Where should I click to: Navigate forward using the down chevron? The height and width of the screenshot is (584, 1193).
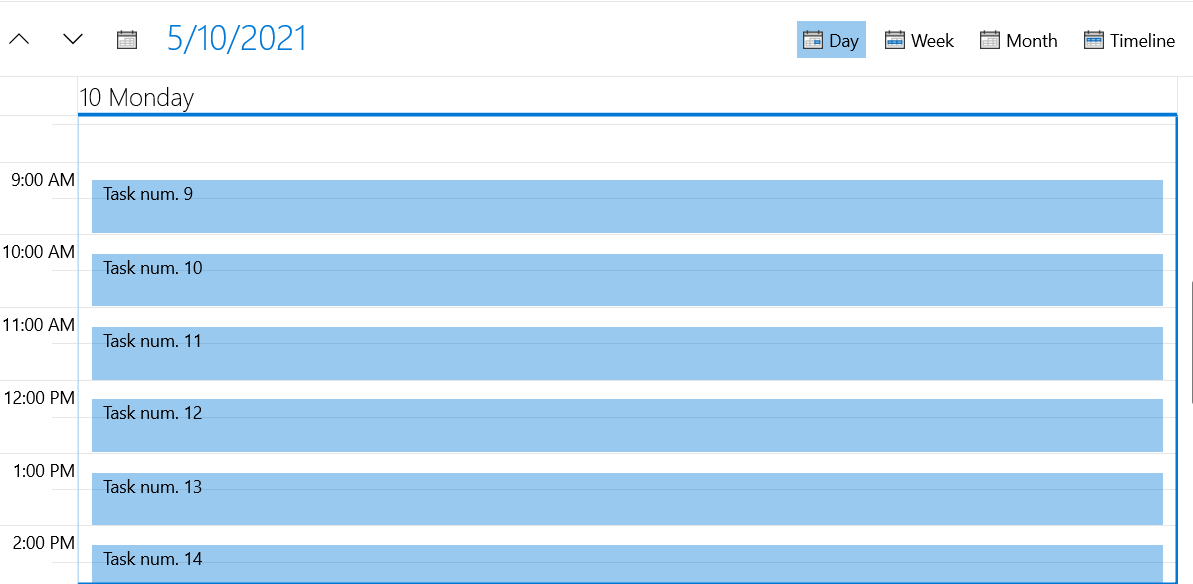(71, 38)
